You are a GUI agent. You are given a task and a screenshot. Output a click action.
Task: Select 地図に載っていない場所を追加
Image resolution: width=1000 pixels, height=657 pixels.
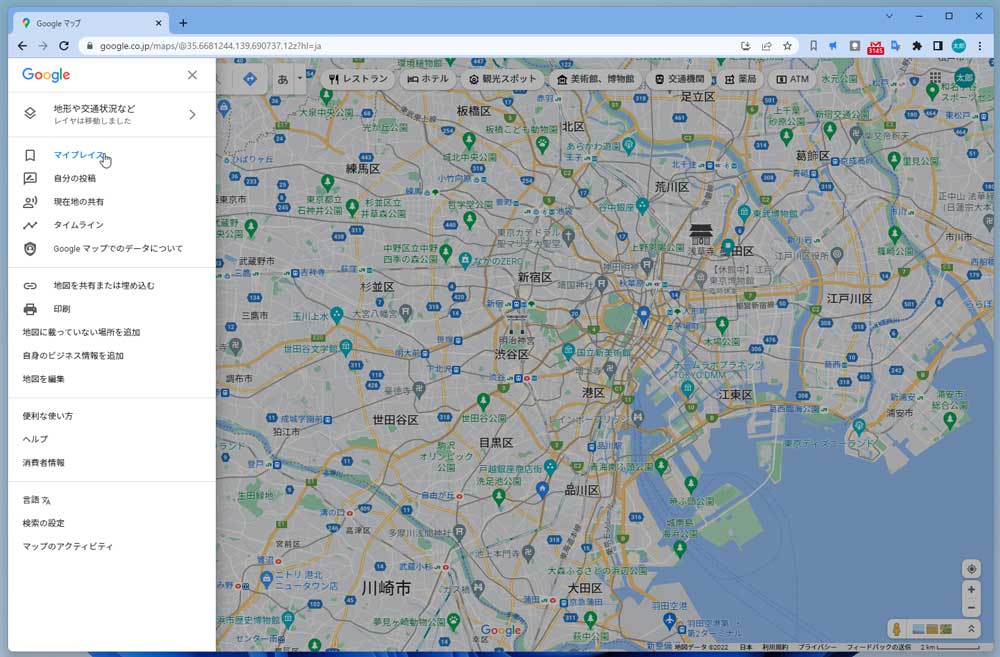[x=81, y=332]
